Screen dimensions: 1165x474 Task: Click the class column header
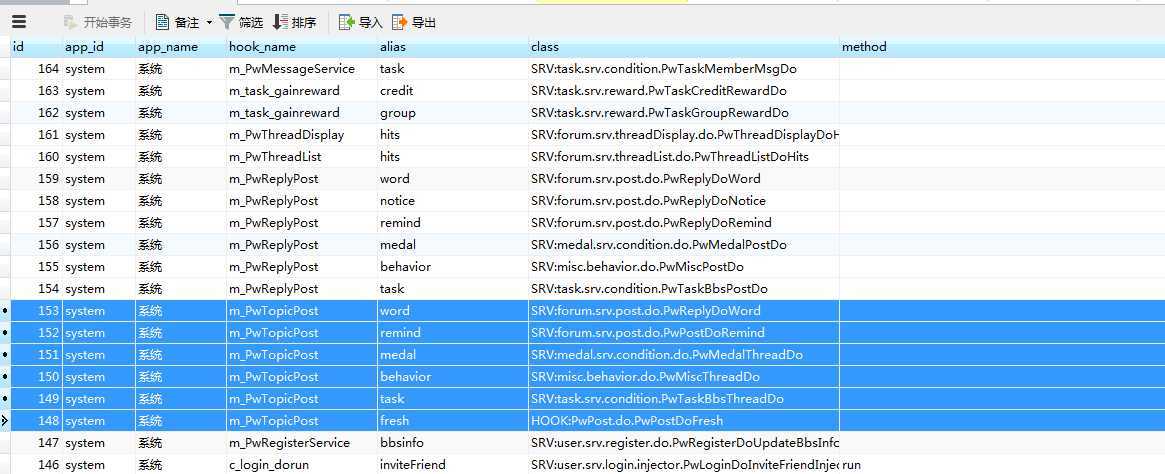(684, 47)
